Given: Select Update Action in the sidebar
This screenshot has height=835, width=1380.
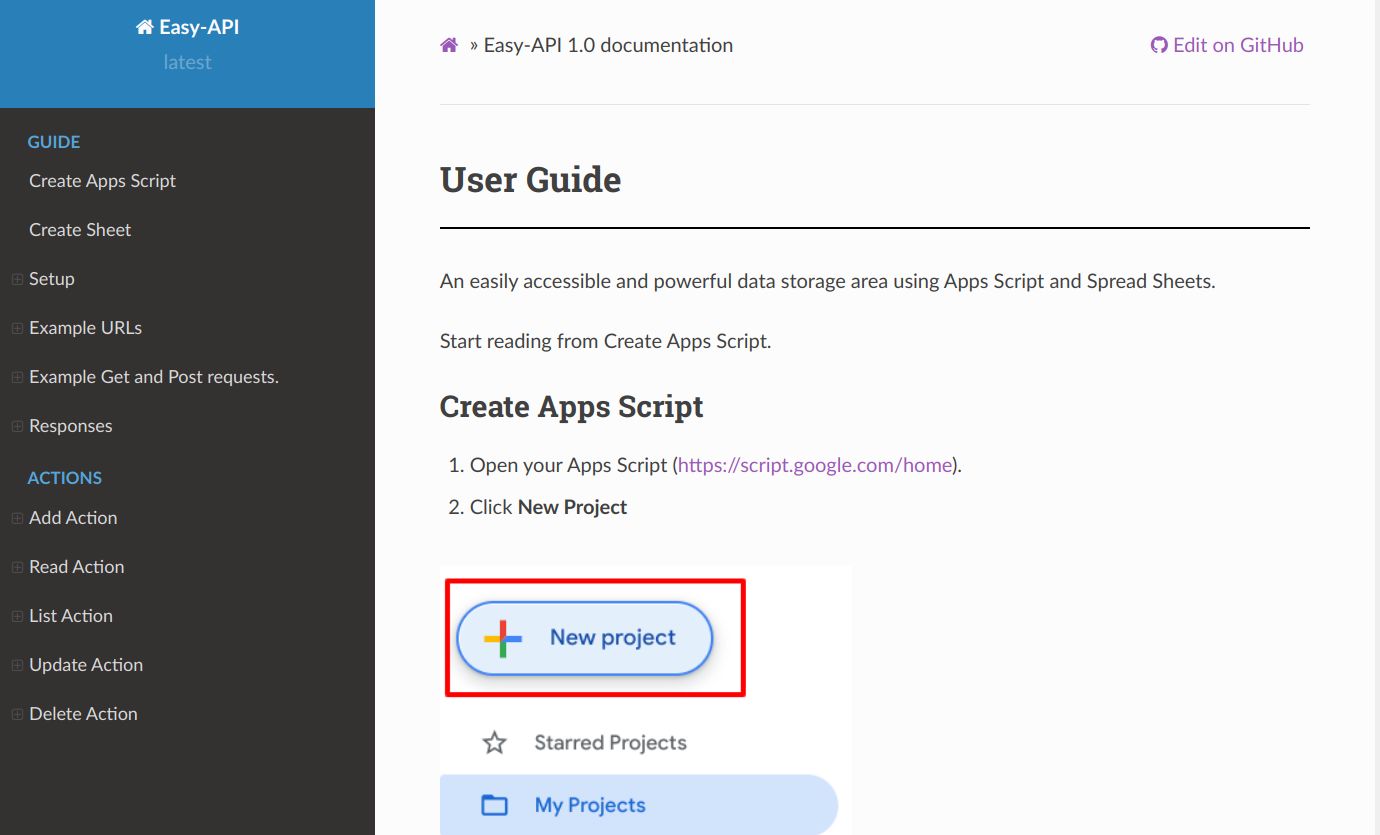Looking at the screenshot, I should (86, 665).
